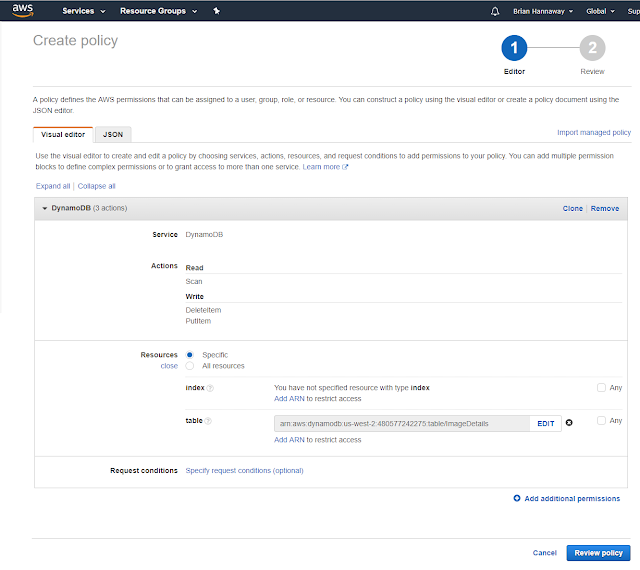
Task: Click step 2 Review circle
Action: click(592, 48)
